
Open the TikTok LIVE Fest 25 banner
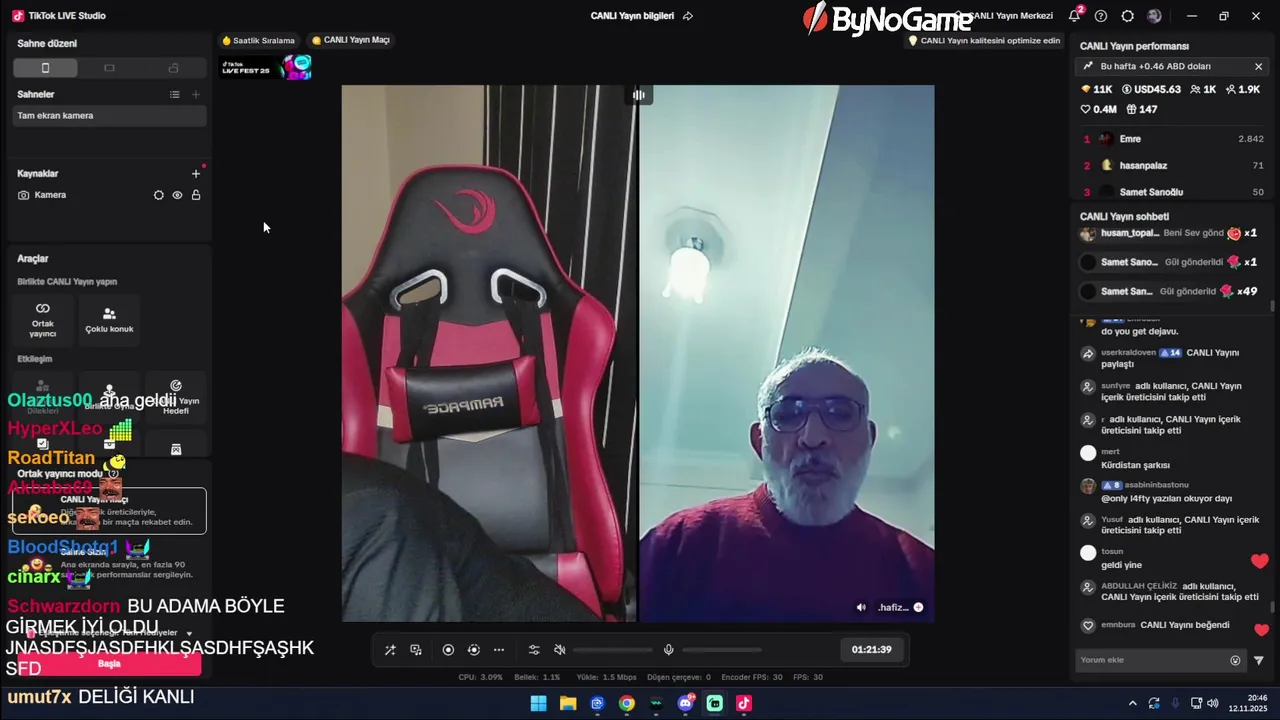(266, 67)
